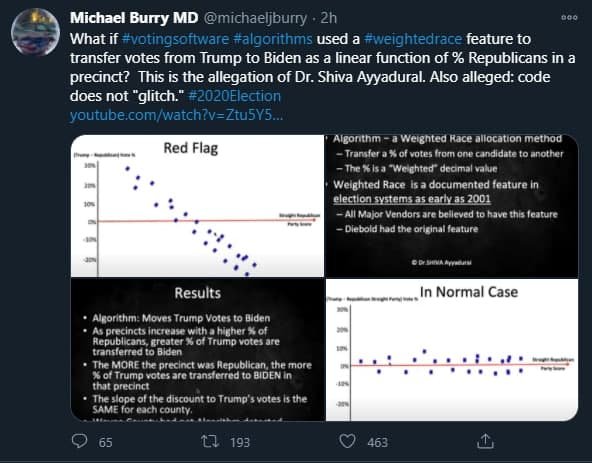View the Weighted Race algorithm slide image
This screenshot has width=592, height=463.
(x=452, y=206)
